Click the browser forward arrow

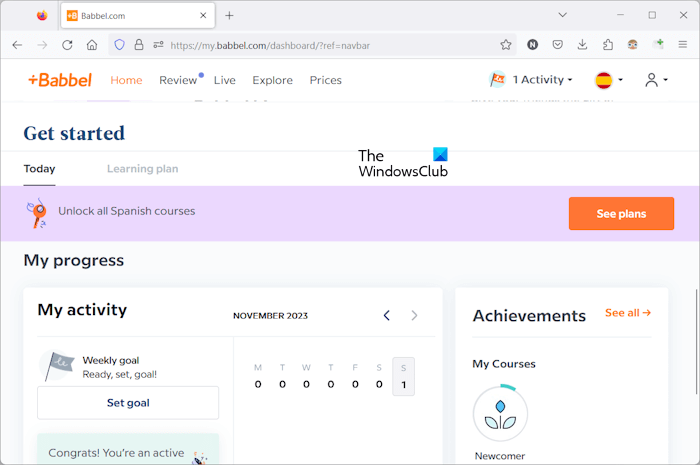click(x=42, y=45)
